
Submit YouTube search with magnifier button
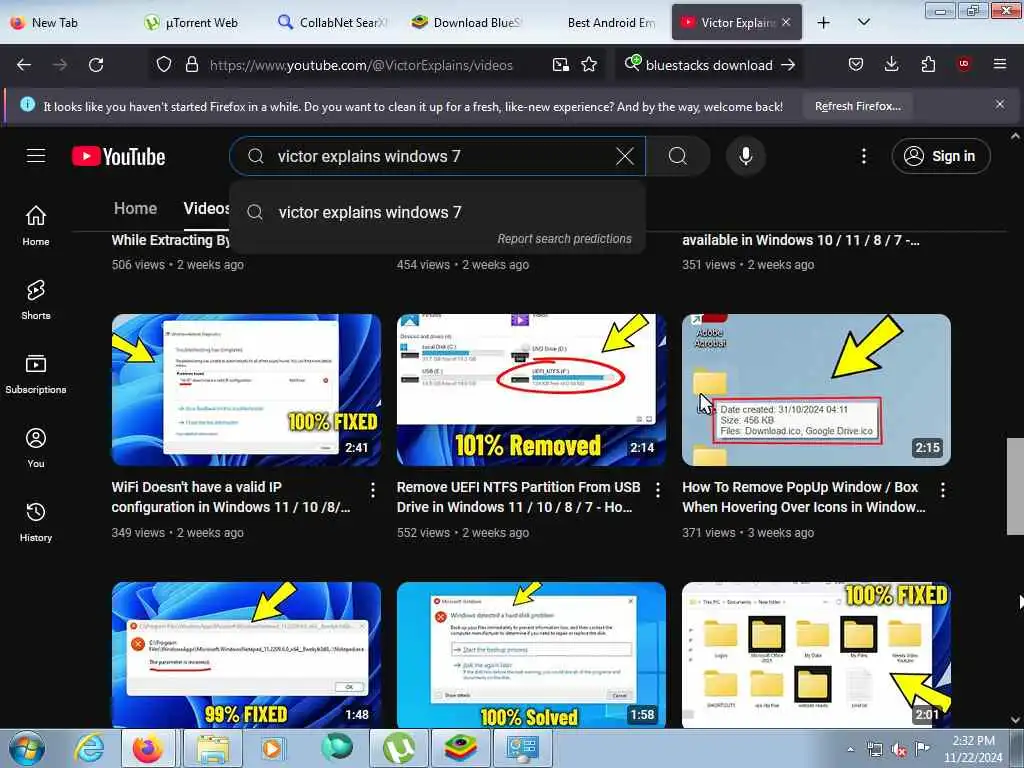tap(678, 156)
